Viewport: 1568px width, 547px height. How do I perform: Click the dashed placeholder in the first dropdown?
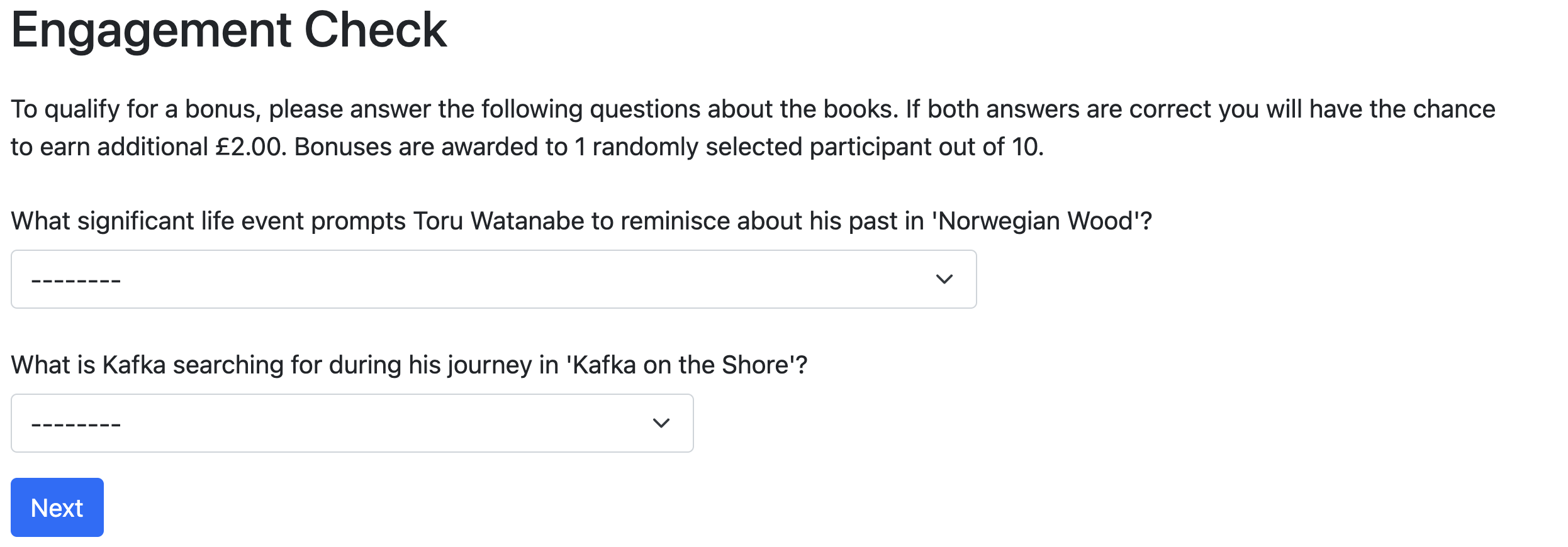tap(76, 280)
